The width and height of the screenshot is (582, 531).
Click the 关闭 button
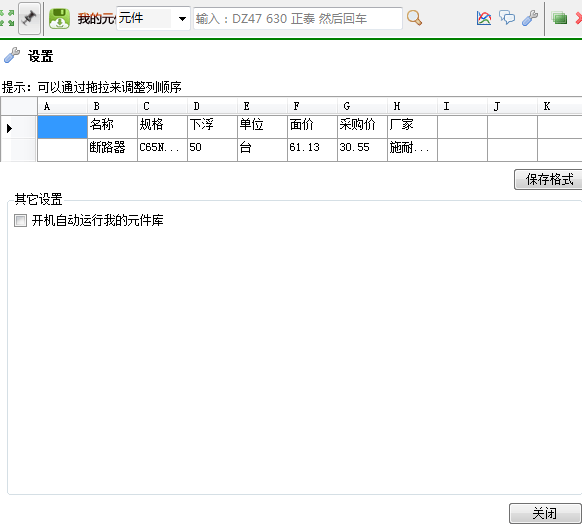point(545,514)
